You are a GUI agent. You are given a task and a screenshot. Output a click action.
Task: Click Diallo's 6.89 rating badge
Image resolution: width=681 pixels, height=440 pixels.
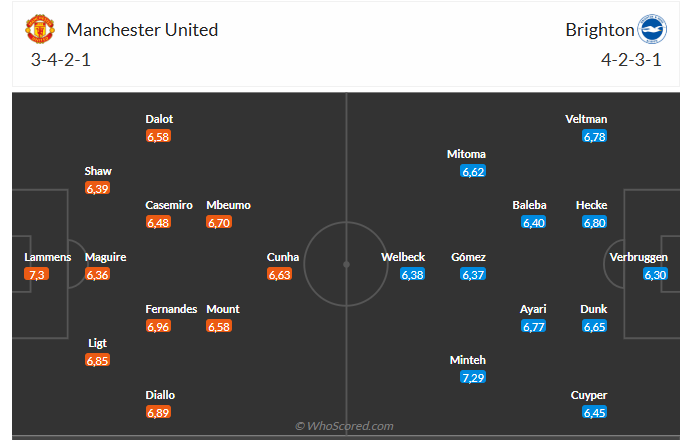click(x=159, y=412)
